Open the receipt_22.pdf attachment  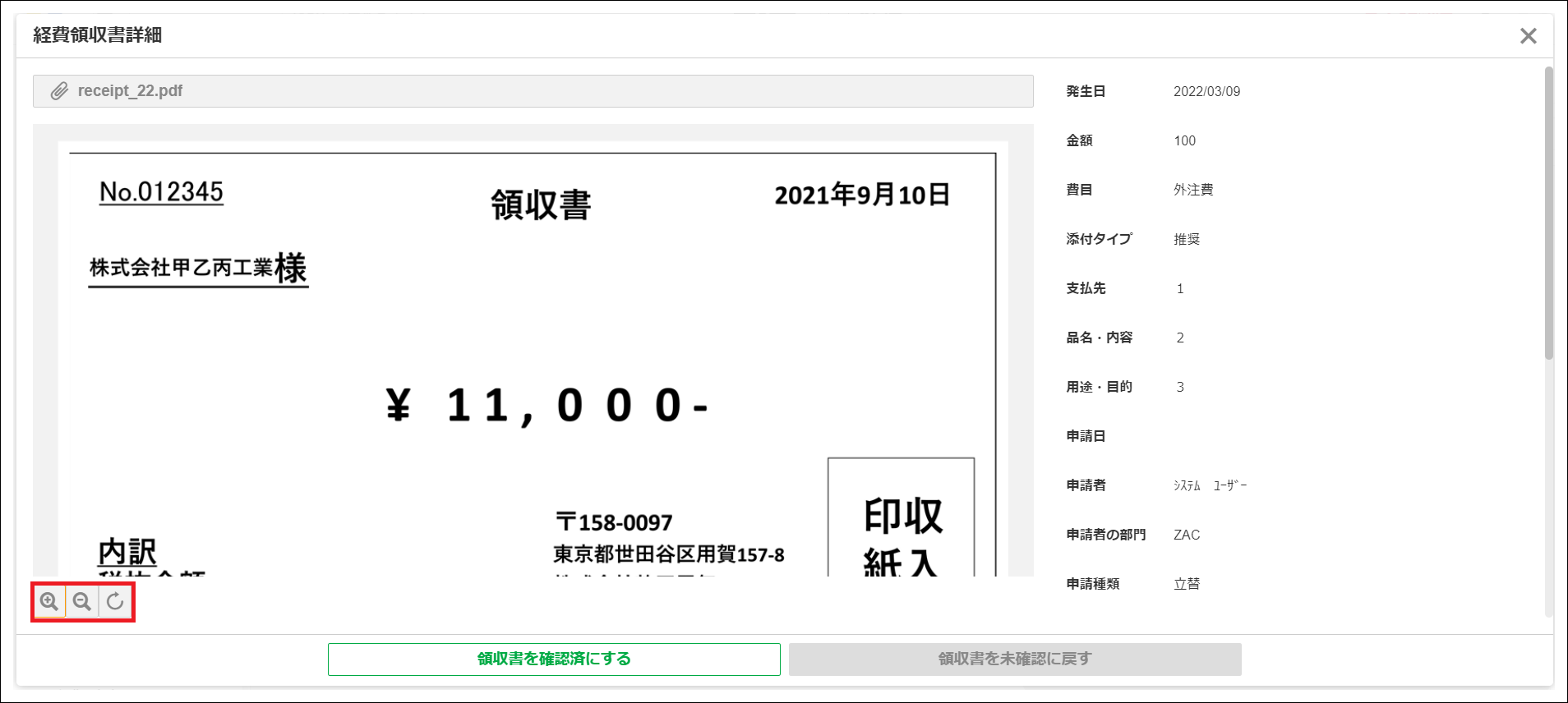point(130,91)
